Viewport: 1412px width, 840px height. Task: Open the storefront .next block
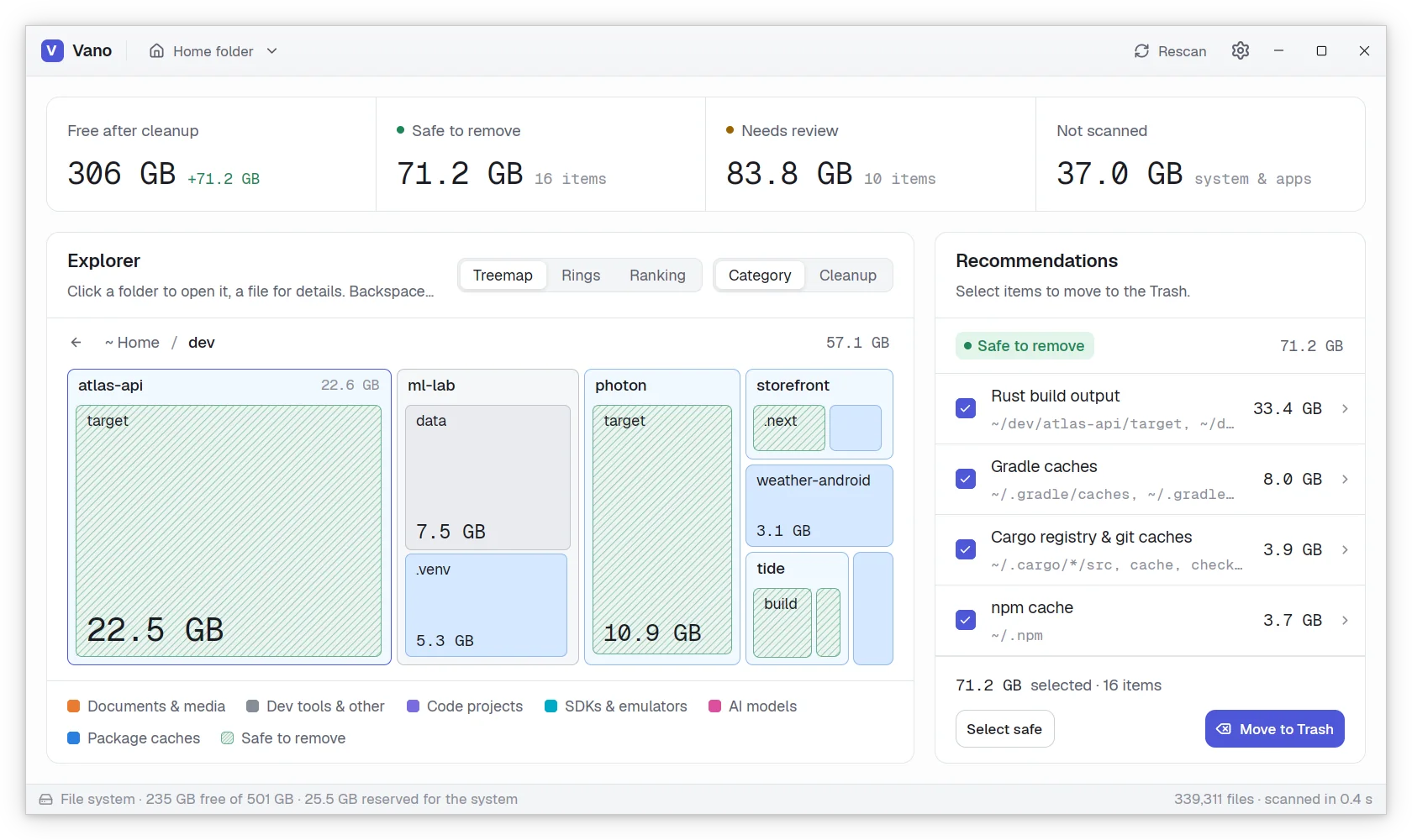coord(789,428)
